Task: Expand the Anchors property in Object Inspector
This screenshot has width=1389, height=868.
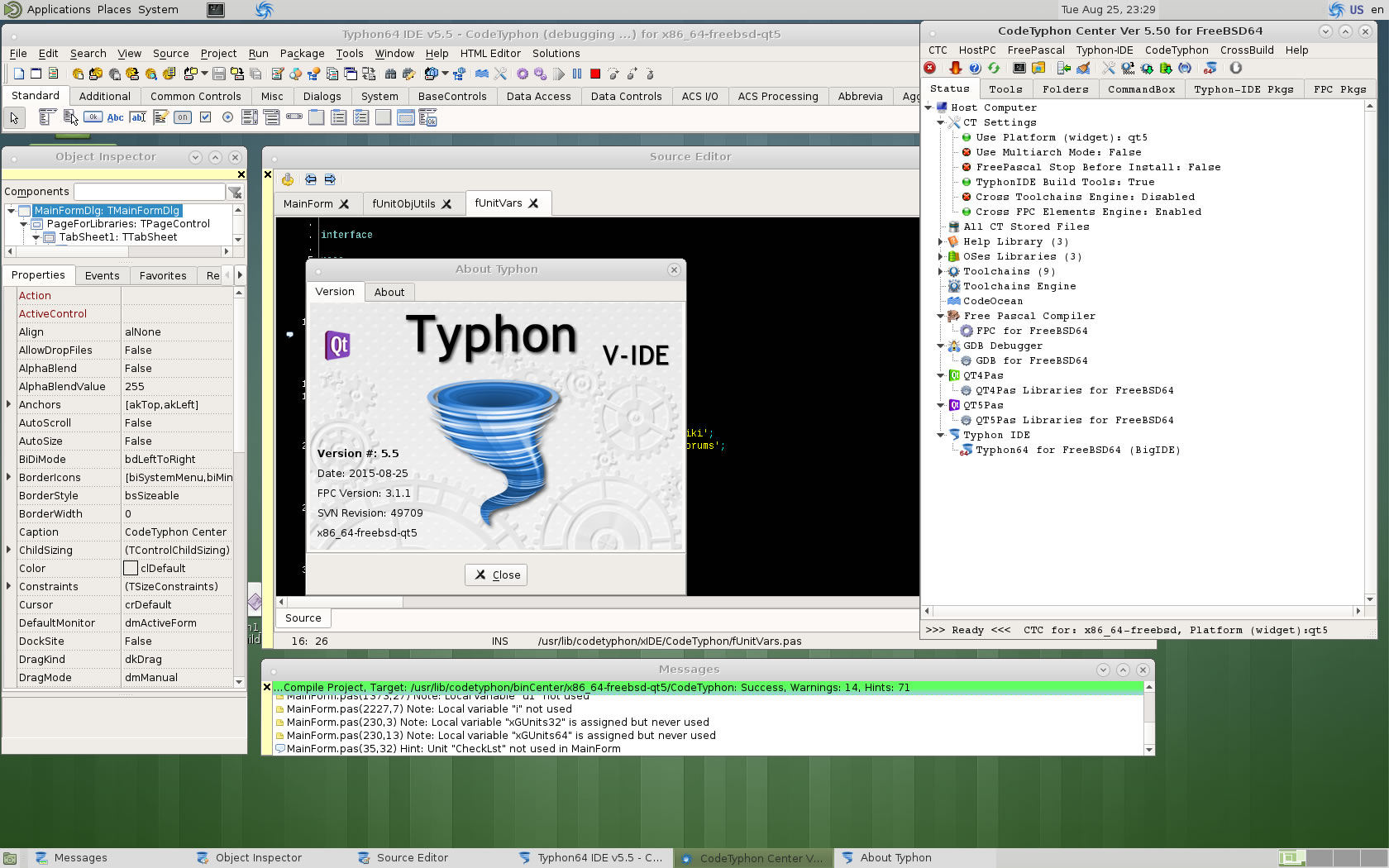Action: [x=9, y=404]
